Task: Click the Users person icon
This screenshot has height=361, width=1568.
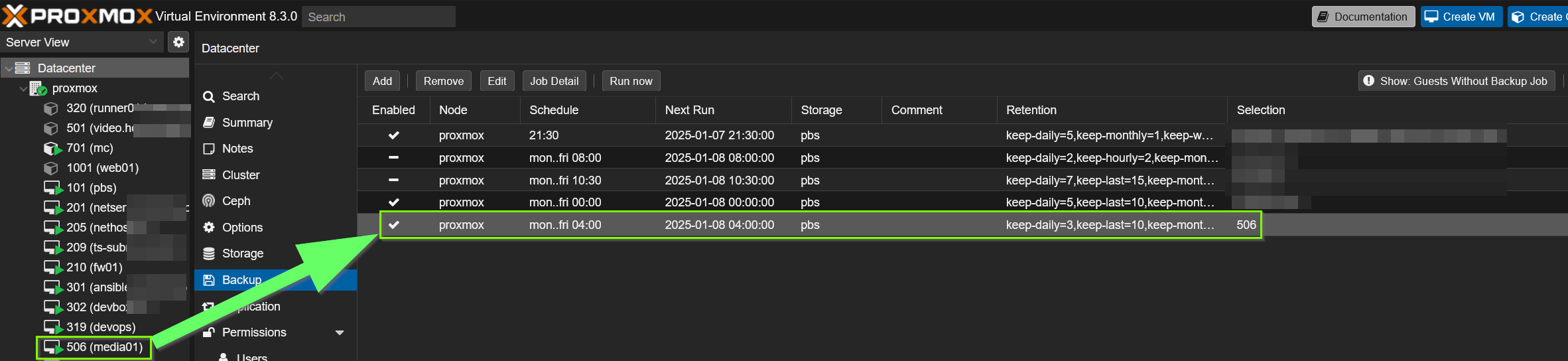Action: (x=224, y=357)
